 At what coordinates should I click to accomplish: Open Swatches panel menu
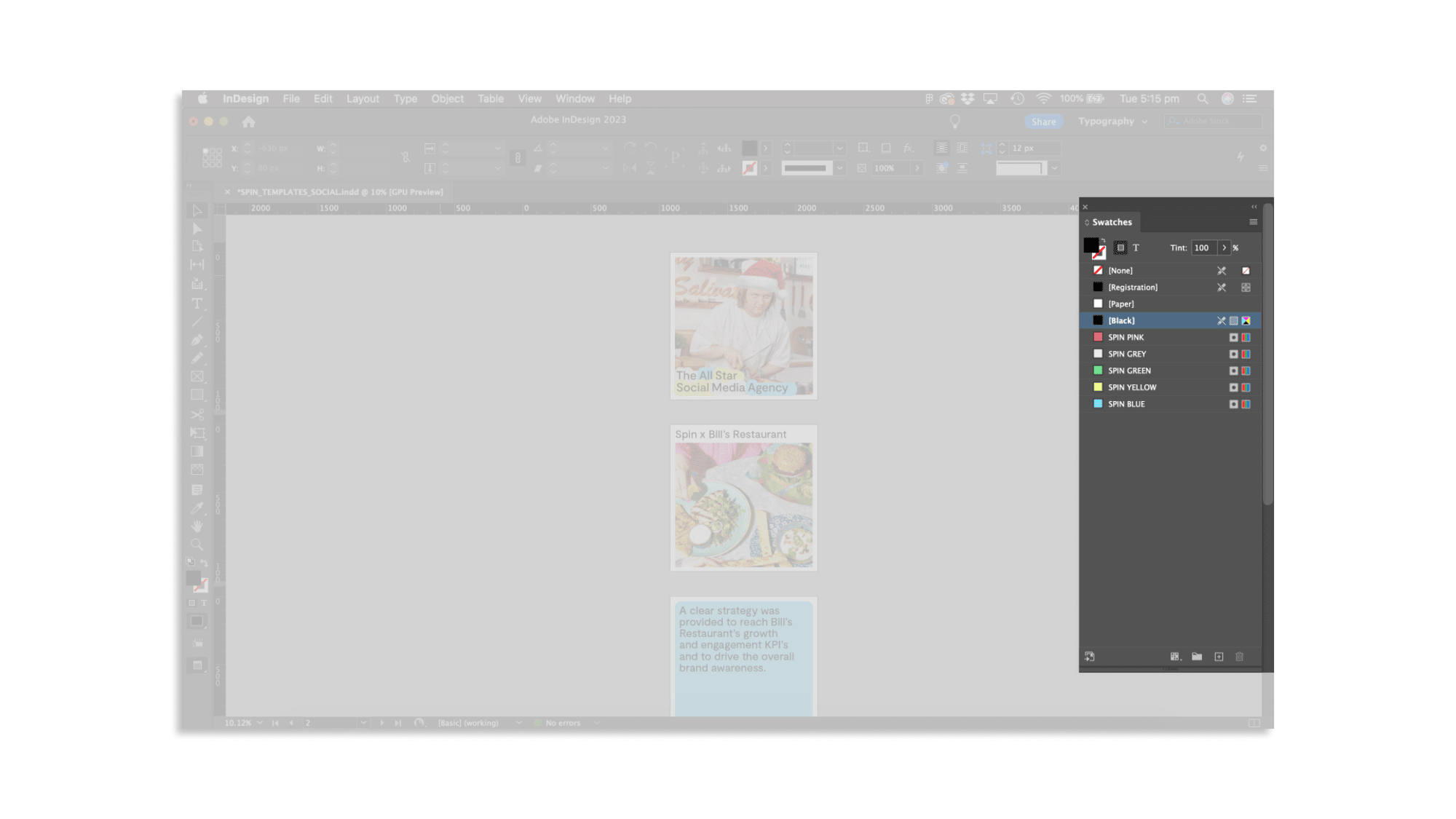[x=1254, y=222]
